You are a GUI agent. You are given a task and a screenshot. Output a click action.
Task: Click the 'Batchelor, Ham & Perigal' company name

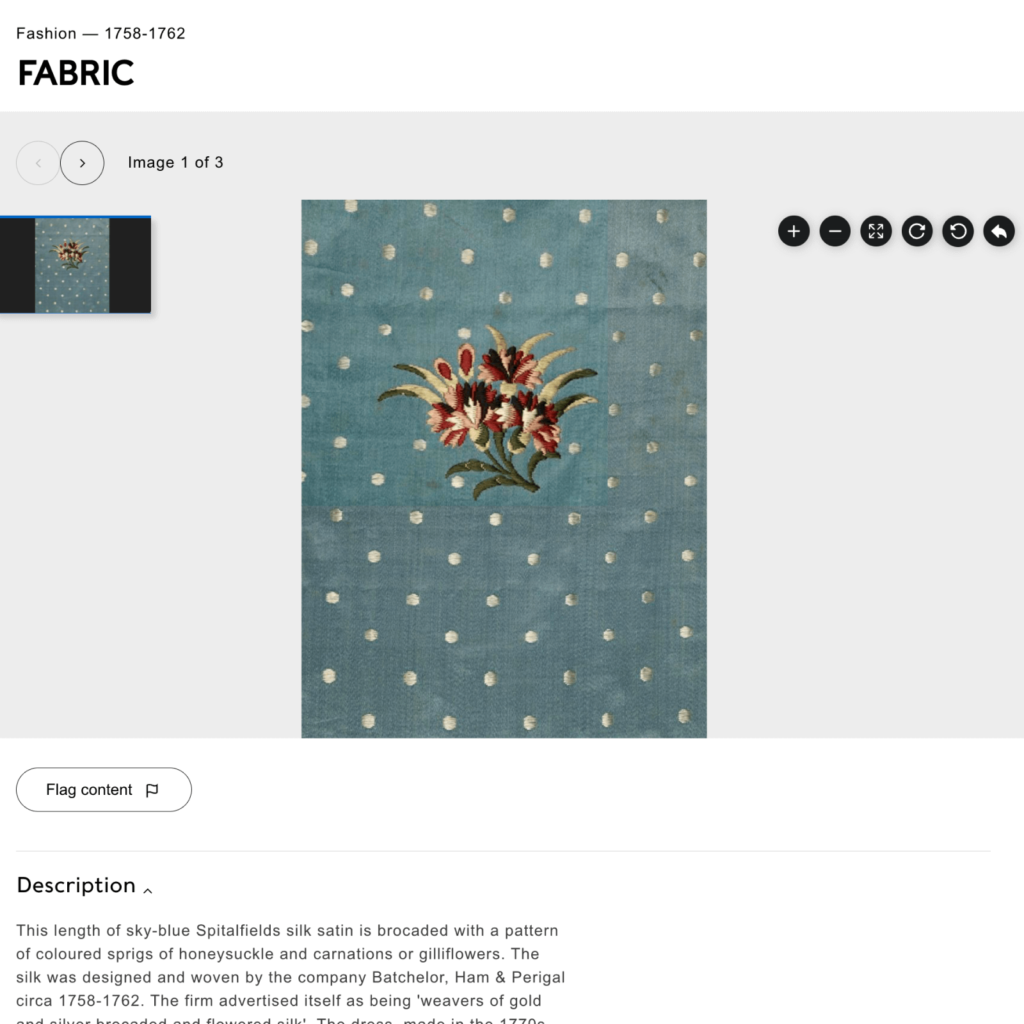coord(470,977)
